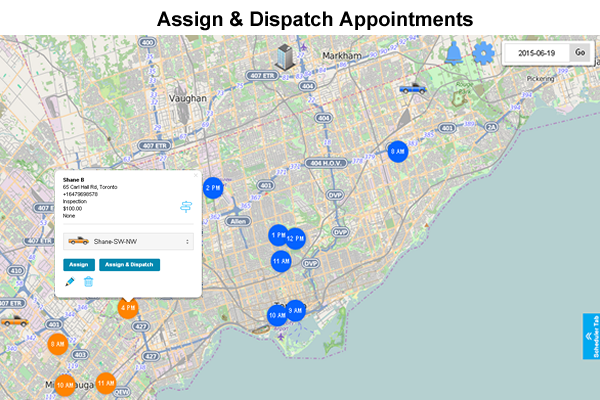Open settings with the blue gear icon

pos(484,53)
